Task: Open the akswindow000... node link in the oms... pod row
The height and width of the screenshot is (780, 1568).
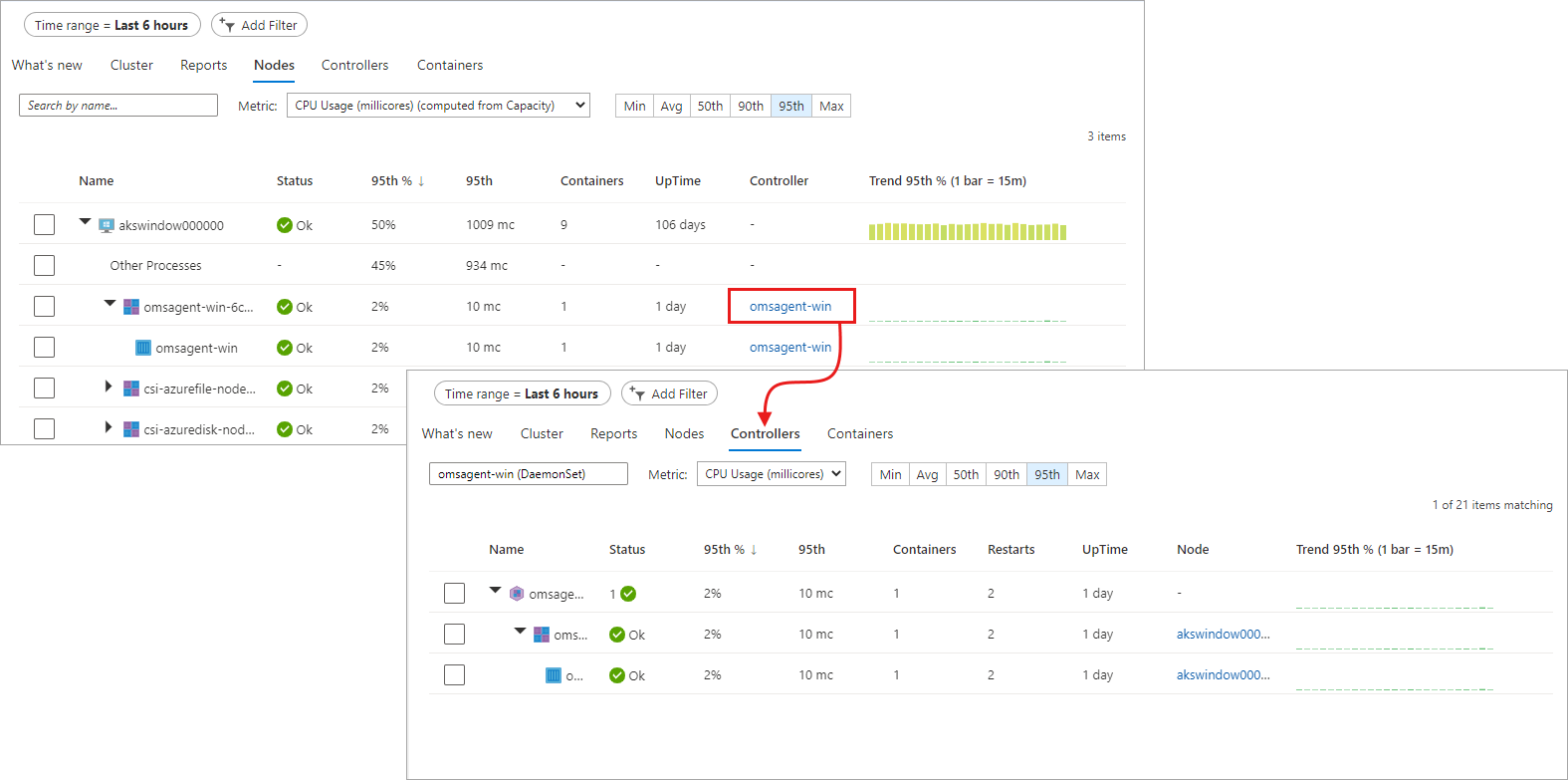Action: [1224, 635]
